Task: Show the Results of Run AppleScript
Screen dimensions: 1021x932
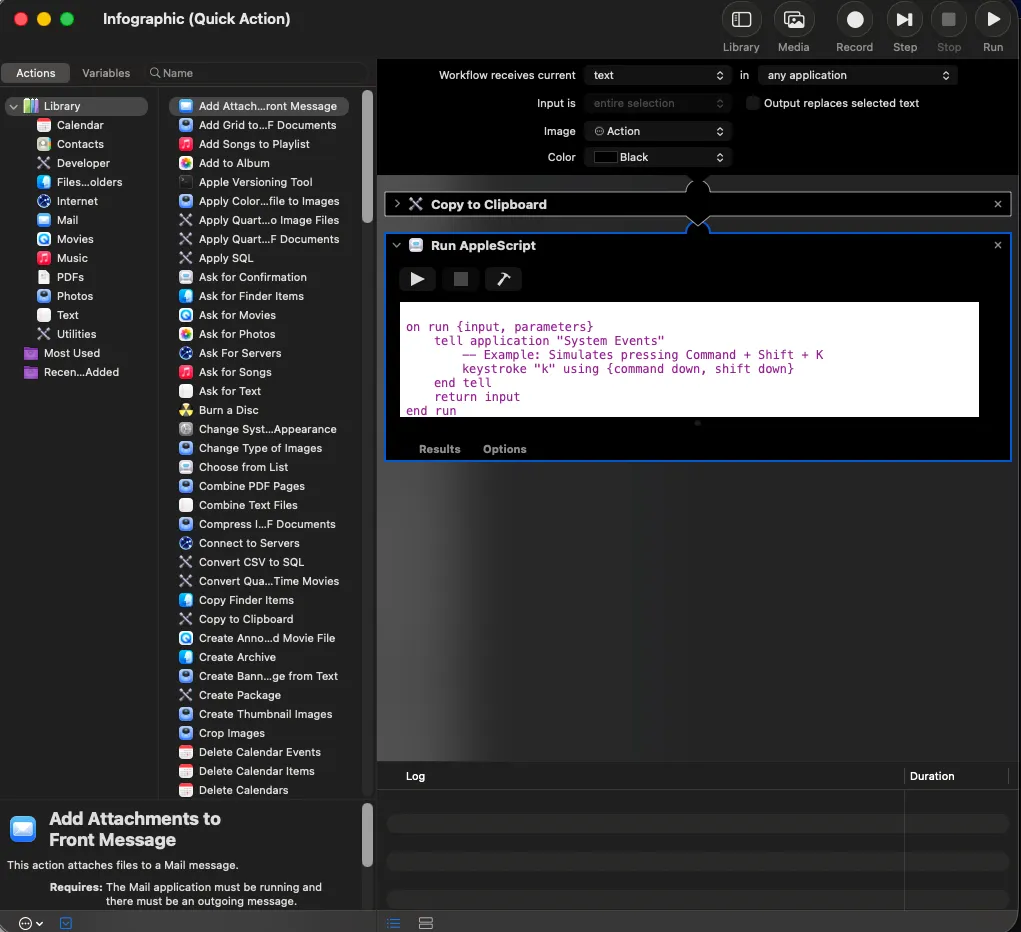Action: point(440,449)
